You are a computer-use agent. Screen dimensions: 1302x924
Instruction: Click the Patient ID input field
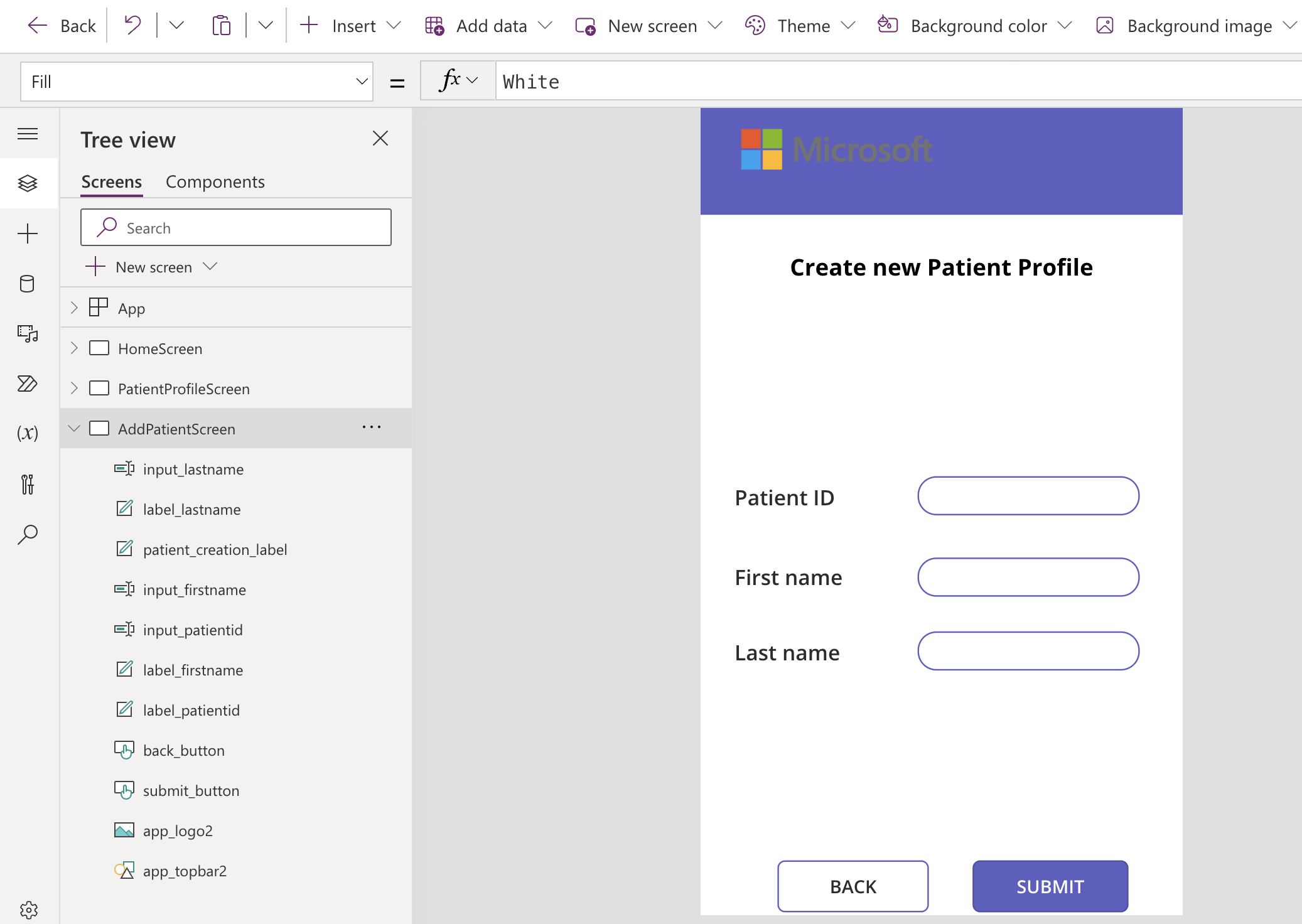click(x=1028, y=496)
